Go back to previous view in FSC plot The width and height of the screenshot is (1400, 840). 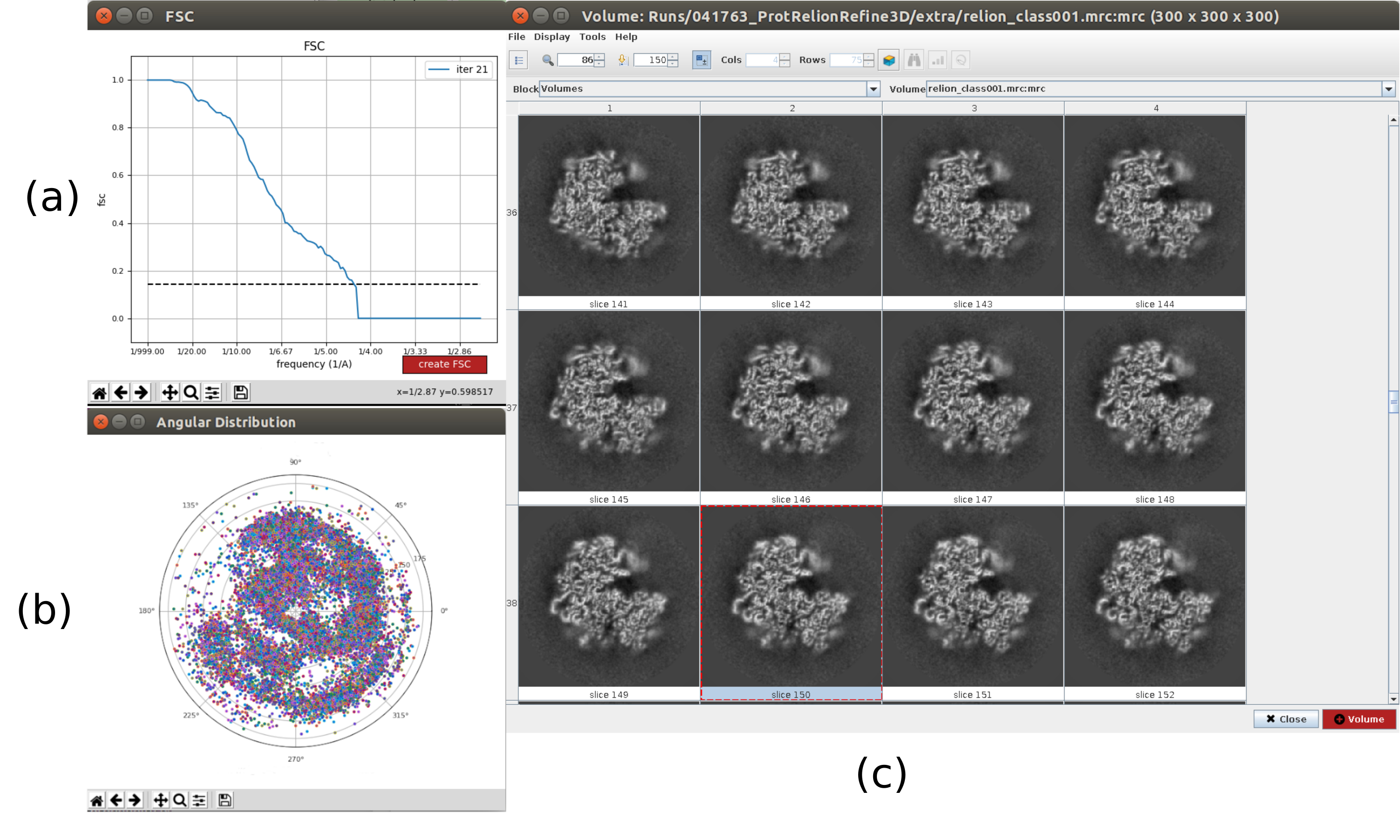pyautogui.click(x=120, y=392)
